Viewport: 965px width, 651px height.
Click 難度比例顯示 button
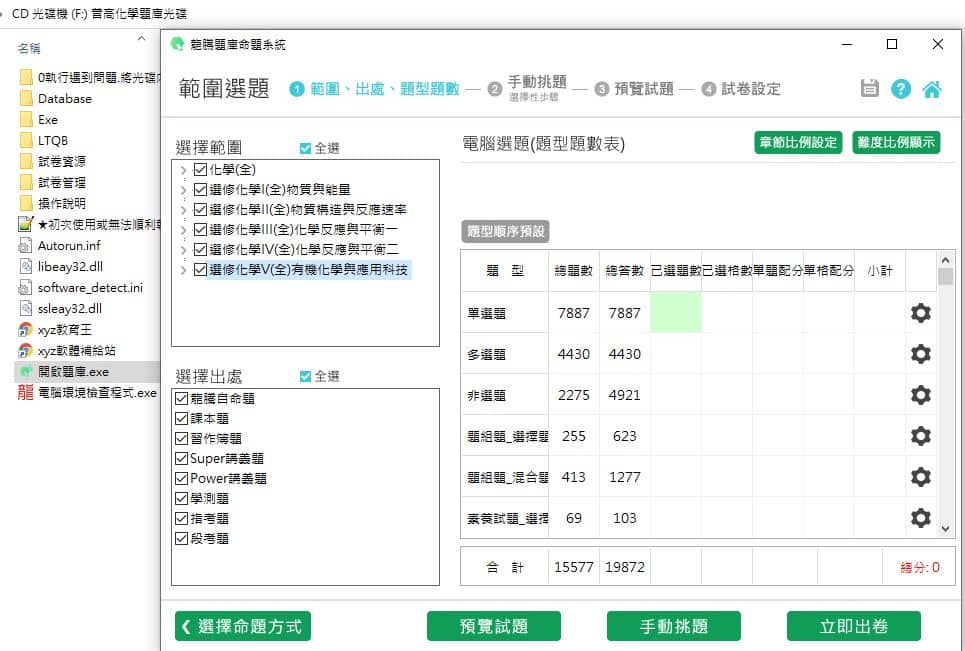[896, 143]
